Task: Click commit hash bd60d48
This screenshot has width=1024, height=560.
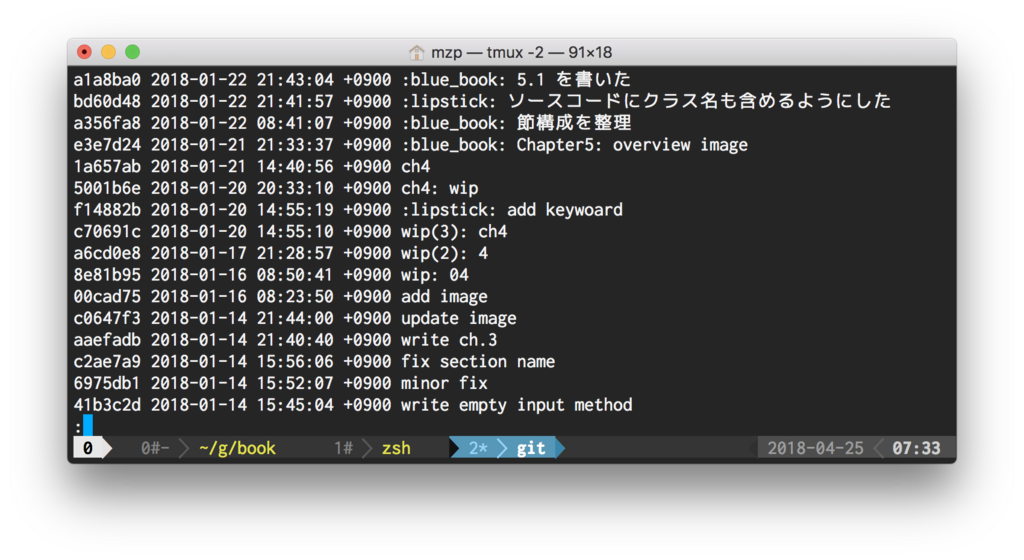Action: click(107, 101)
